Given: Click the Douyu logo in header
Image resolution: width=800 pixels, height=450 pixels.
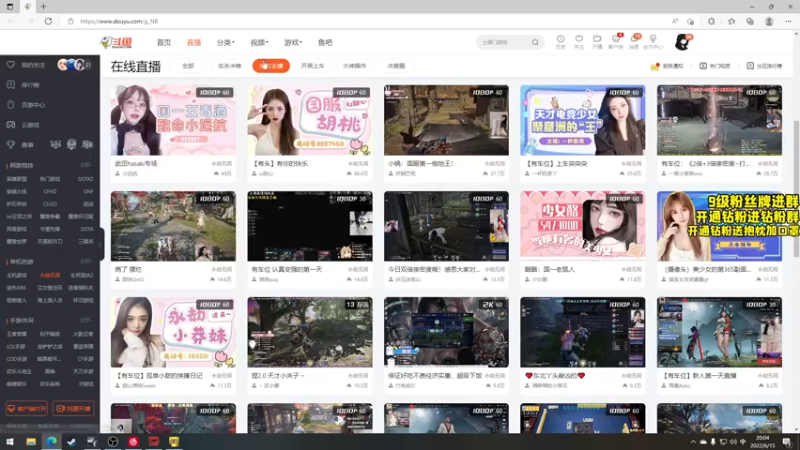Looking at the screenshot, I should 116,42.
